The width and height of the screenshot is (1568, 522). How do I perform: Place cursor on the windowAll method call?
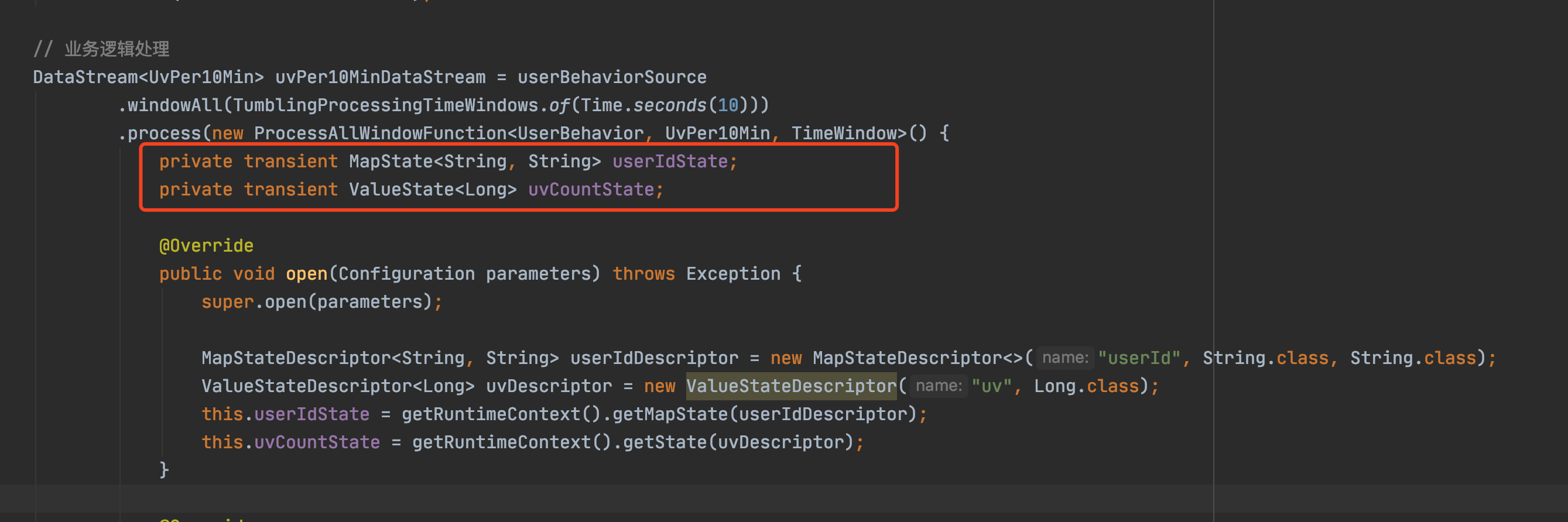tap(174, 105)
